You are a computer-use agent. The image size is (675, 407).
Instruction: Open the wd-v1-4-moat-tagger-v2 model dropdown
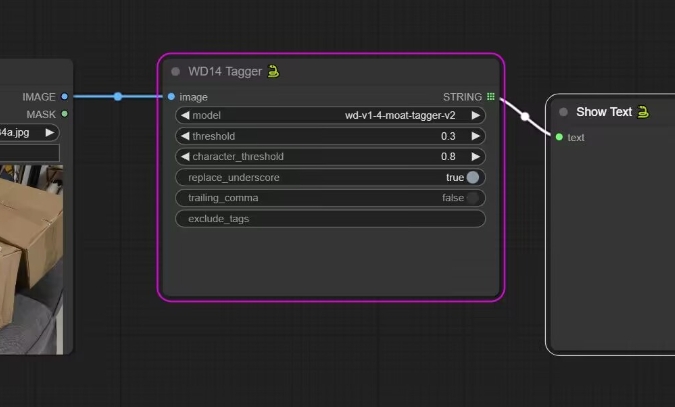400,115
